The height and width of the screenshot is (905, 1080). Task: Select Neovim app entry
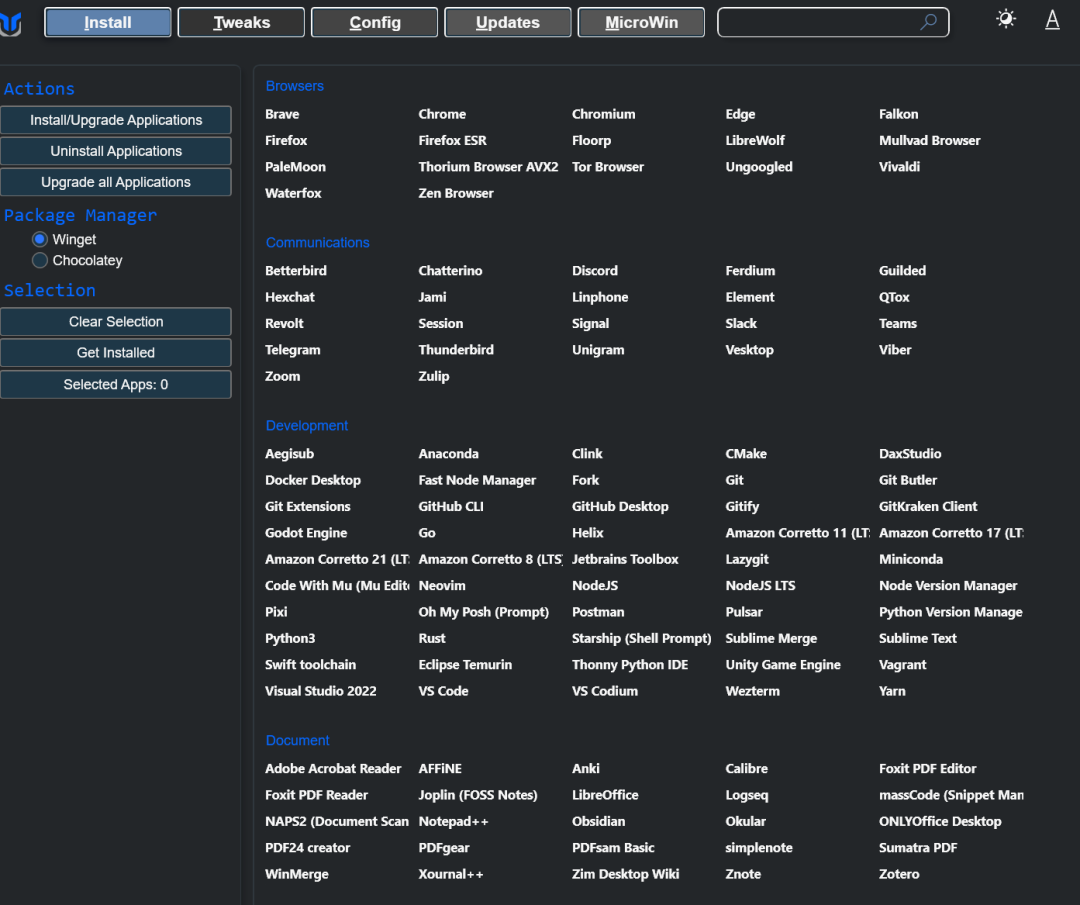[442, 585]
